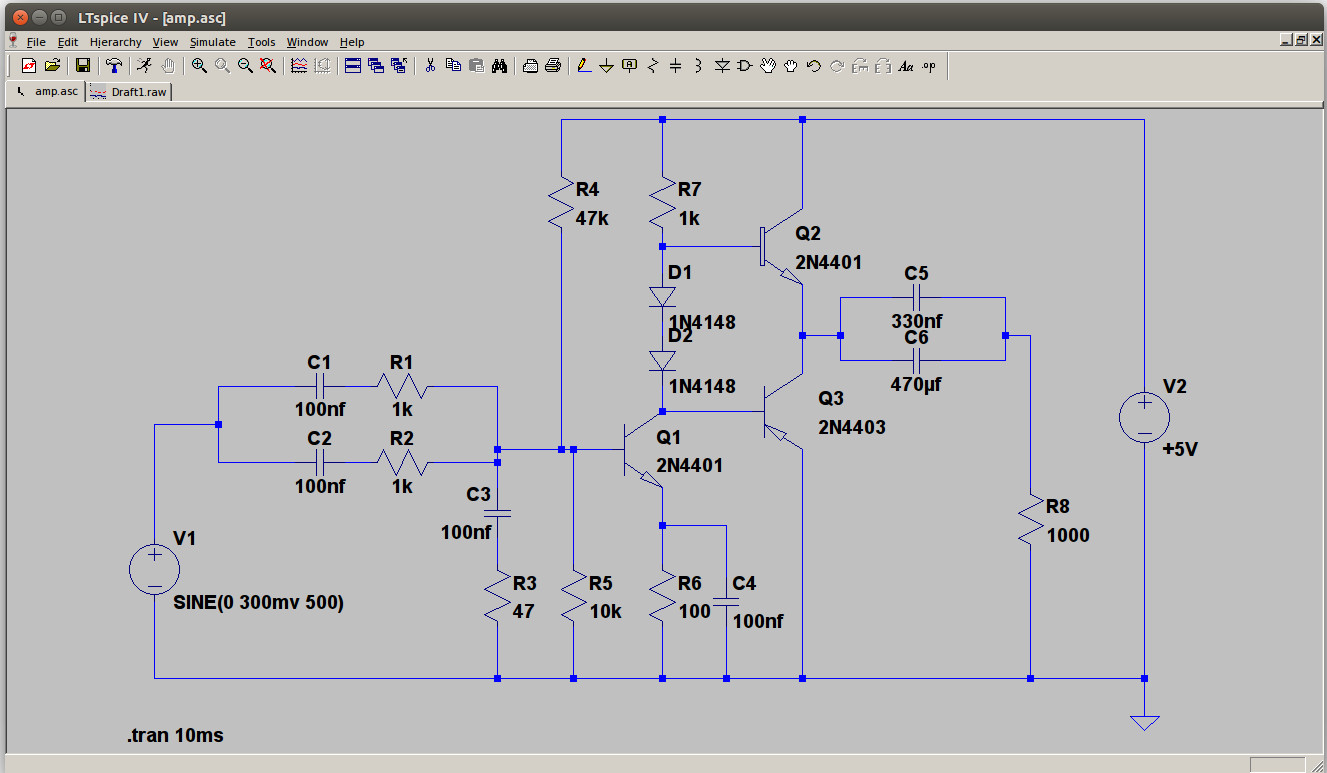The height and width of the screenshot is (773, 1327).
Task: Click the Save floppy disk icon
Action: (83, 66)
